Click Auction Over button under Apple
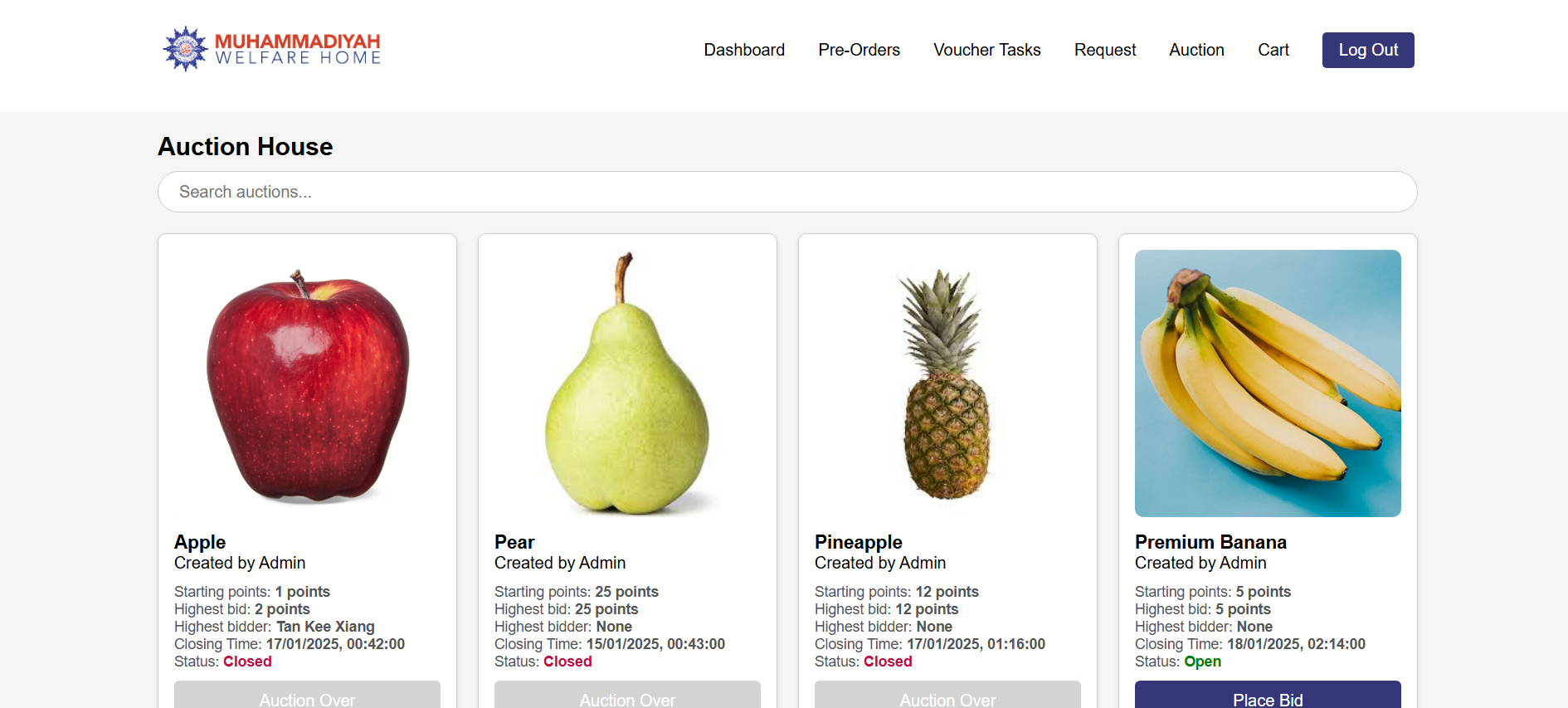The image size is (1568, 708). coord(307,696)
